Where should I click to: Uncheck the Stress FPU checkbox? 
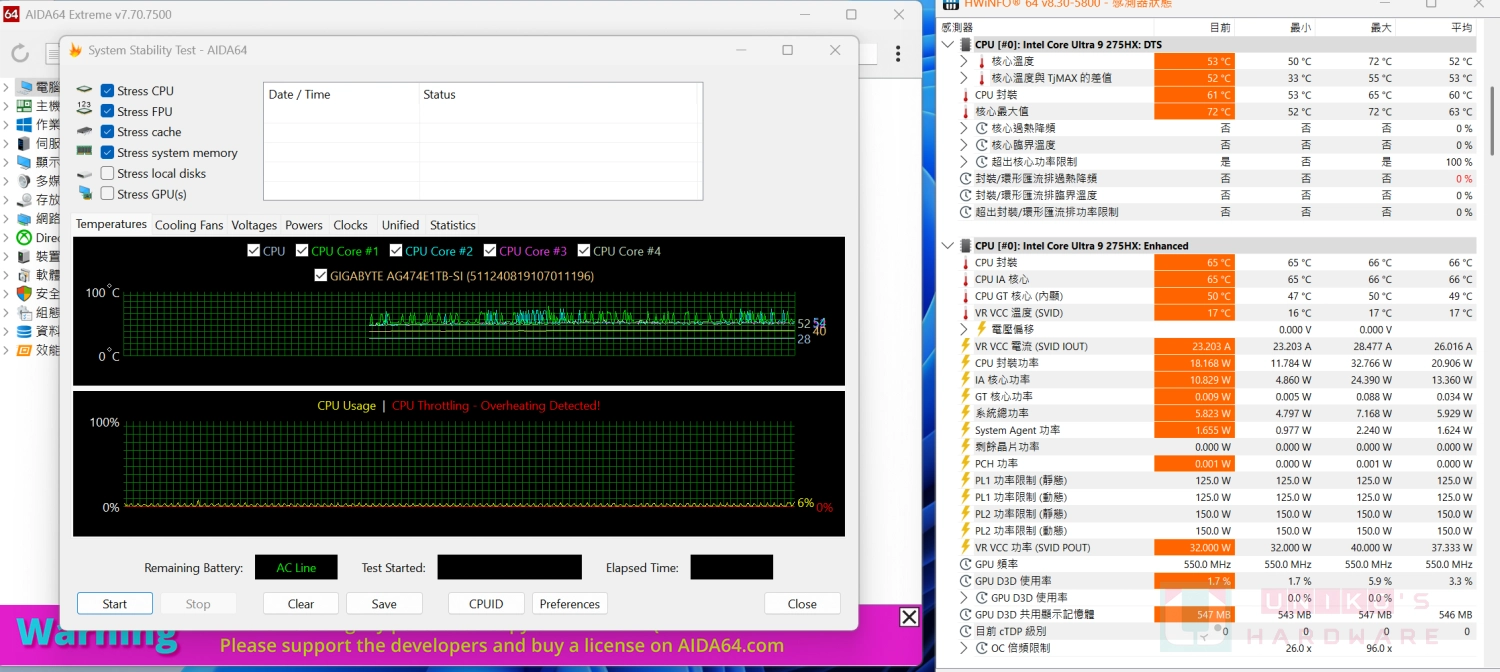pyautogui.click(x=107, y=111)
